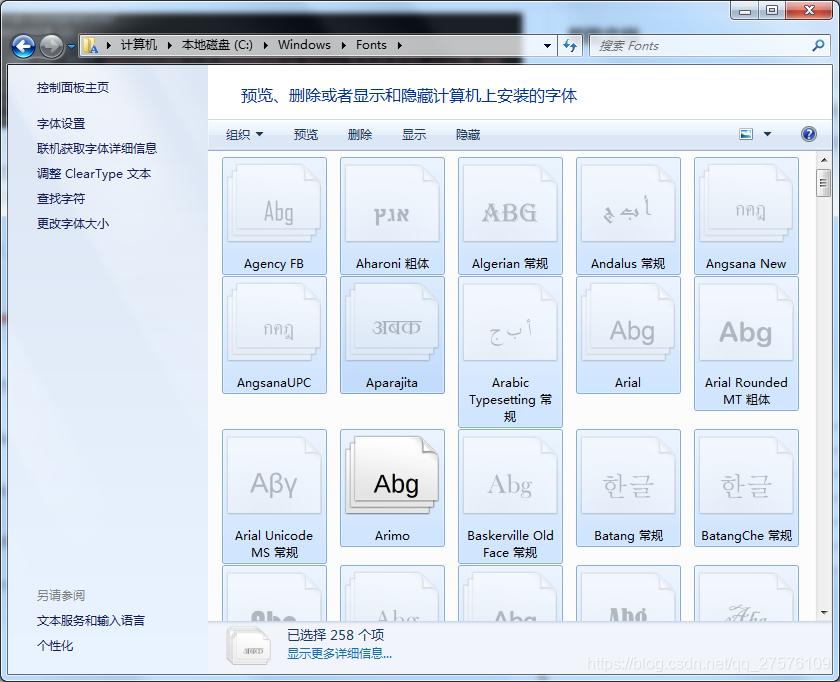Open the 组织 dropdown menu
The width and height of the screenshot is (840, 682).
click(x=244, y=134)
